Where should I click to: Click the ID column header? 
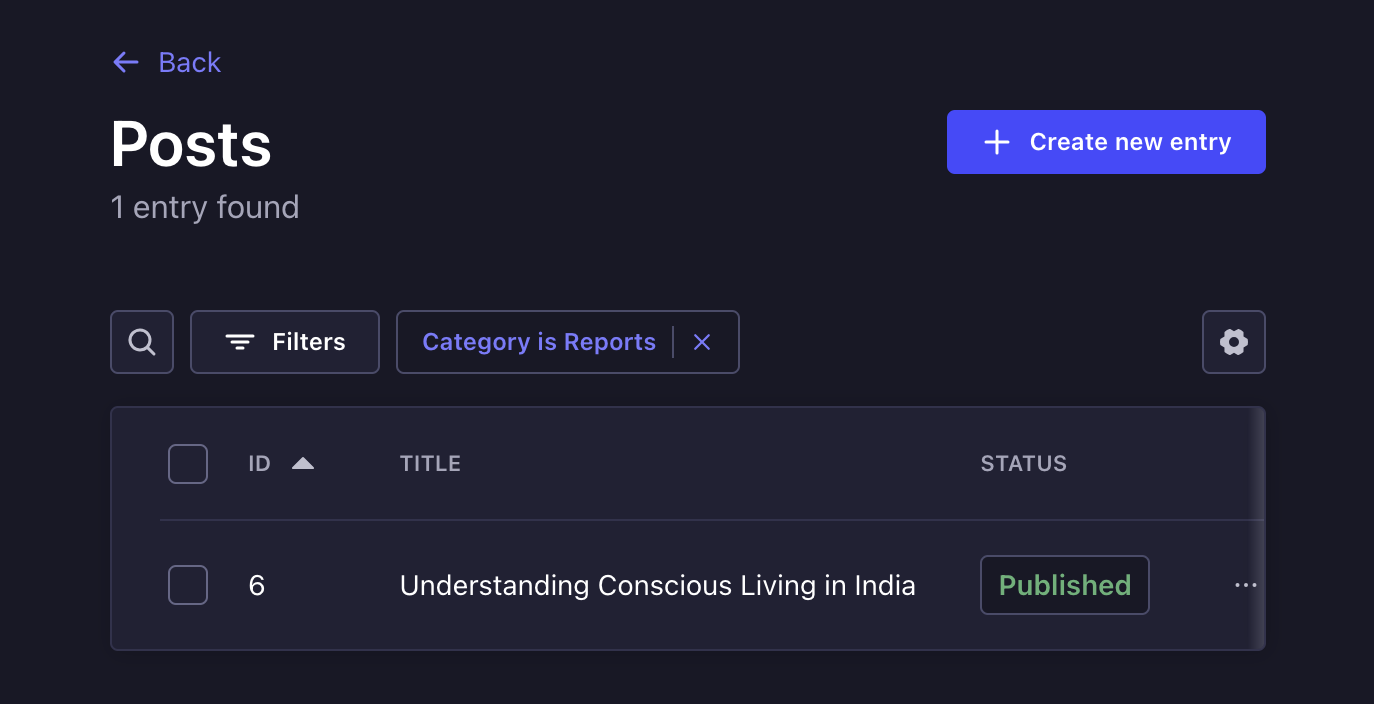(x=260, y=464)
